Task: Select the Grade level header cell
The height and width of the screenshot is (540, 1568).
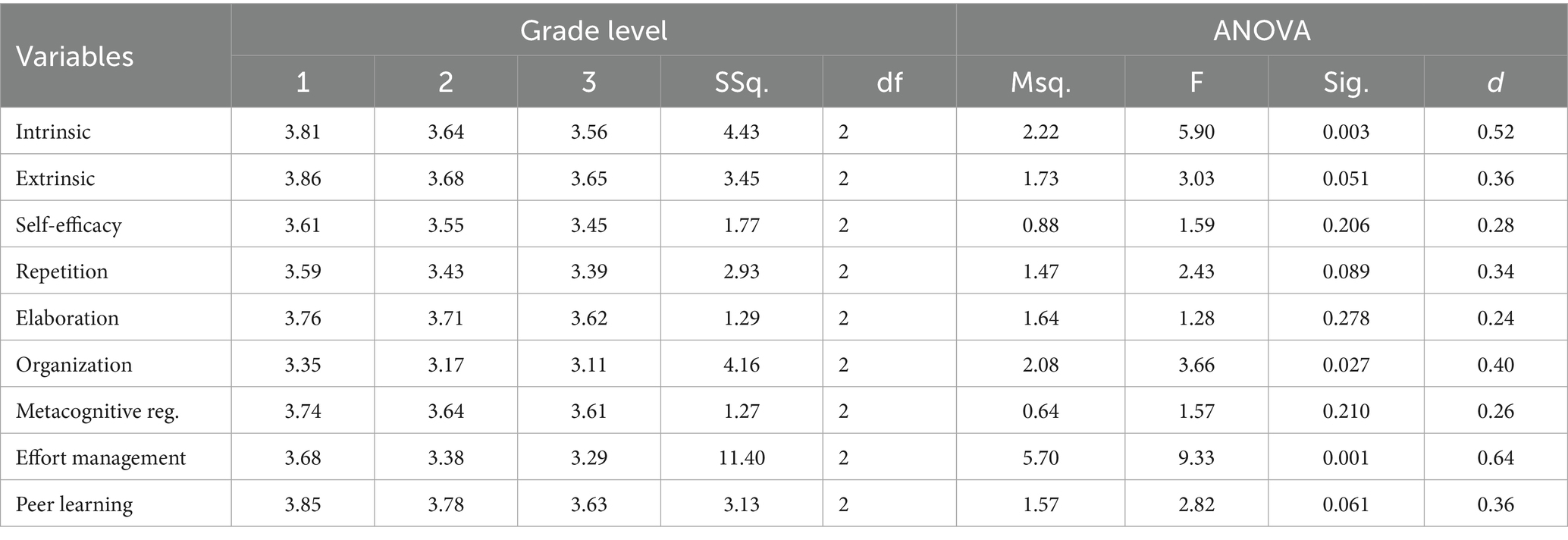Action: [594, 30]
